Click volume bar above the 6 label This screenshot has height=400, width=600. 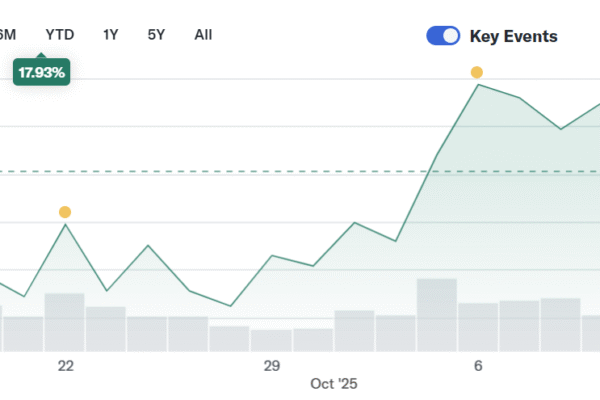click(477, 327)
